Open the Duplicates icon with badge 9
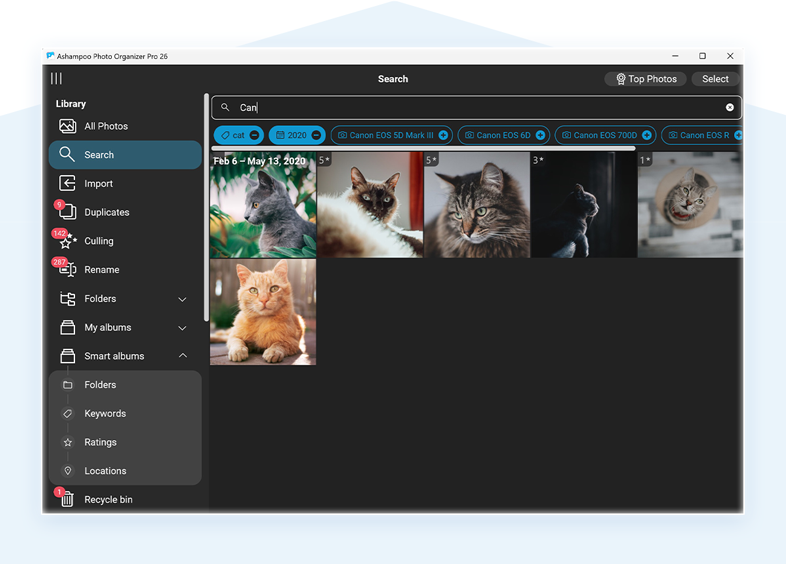The width and height of the screenshot is (786, 564). (67, 212)
